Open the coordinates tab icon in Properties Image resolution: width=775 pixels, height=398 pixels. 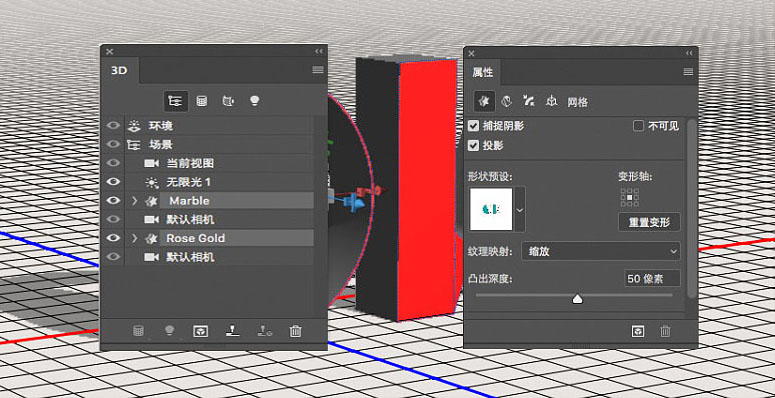point(551,101)
